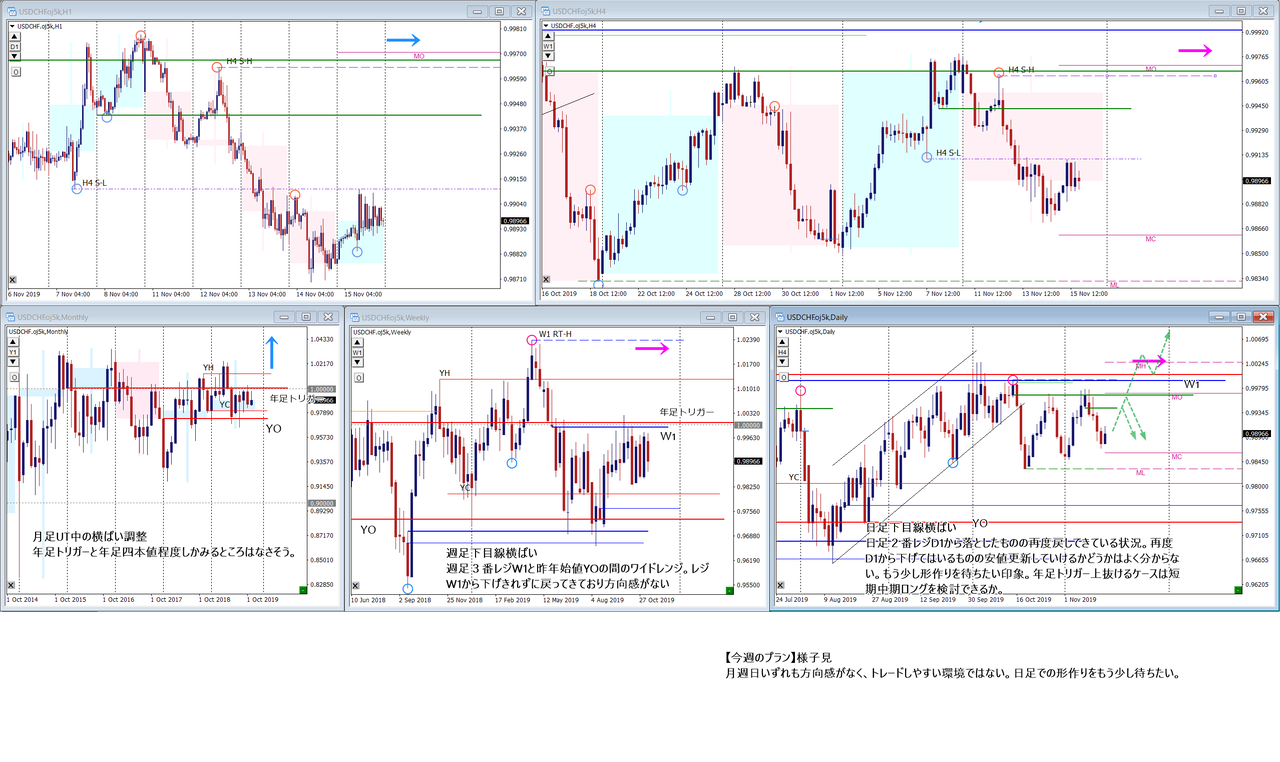Click the 週足下目線横ばい note in Weekly chart

(x=492, y=554)
